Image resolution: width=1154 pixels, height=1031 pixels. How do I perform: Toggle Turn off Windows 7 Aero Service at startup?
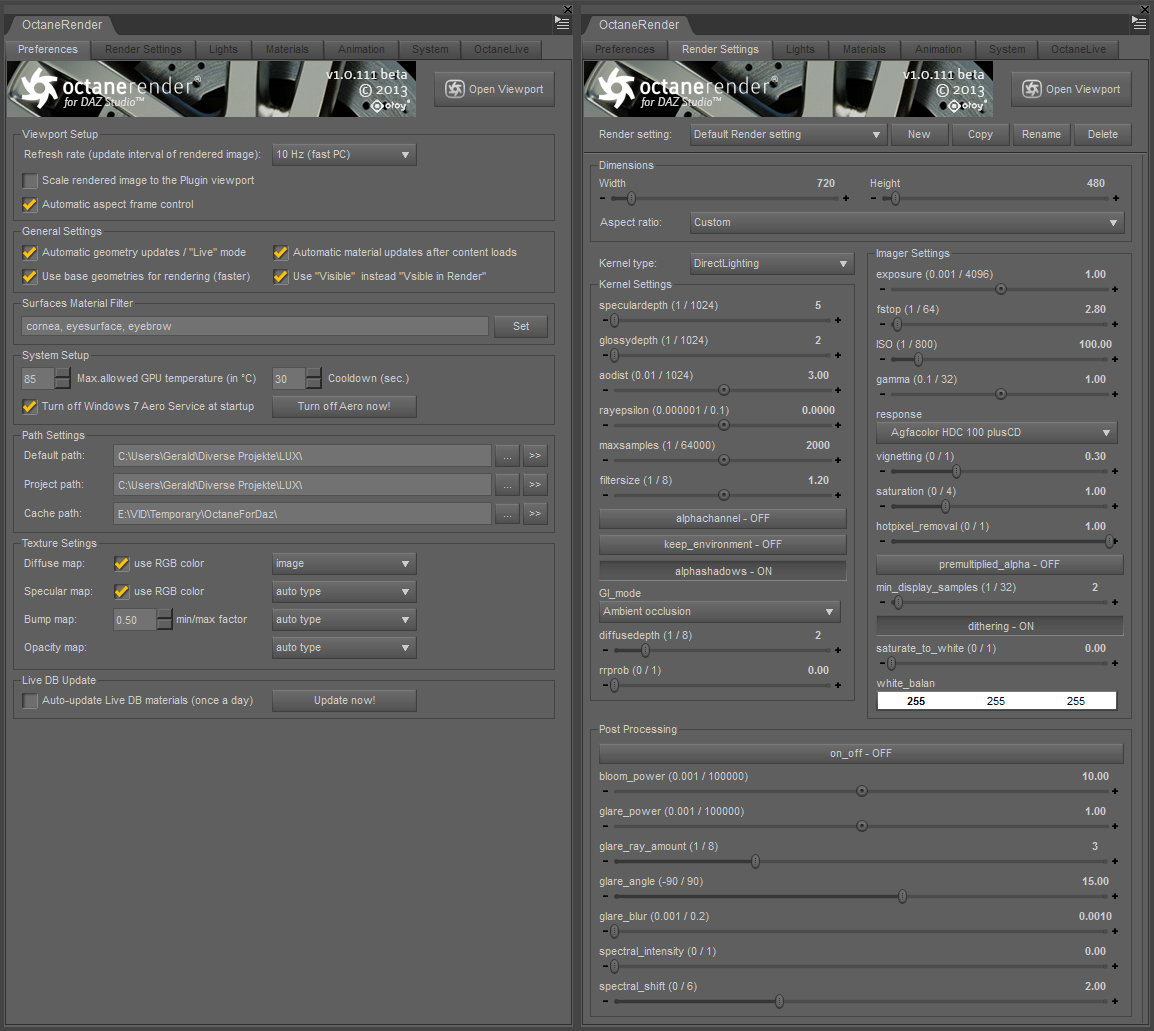pyautogui.click(x=29, y=406)
